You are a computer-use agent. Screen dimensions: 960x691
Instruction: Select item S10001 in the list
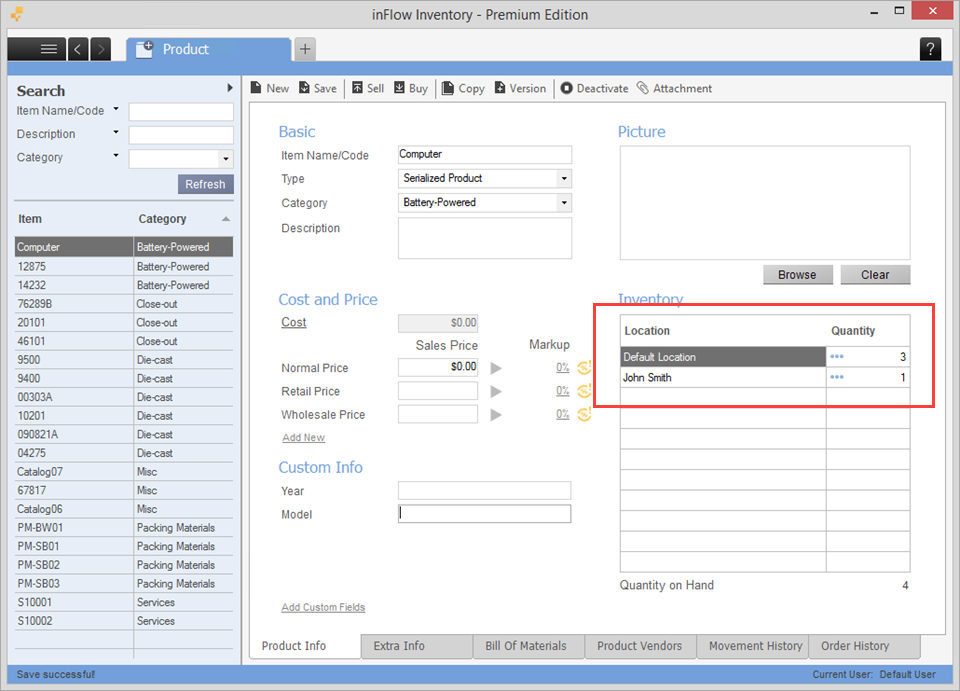coord(124,602)
